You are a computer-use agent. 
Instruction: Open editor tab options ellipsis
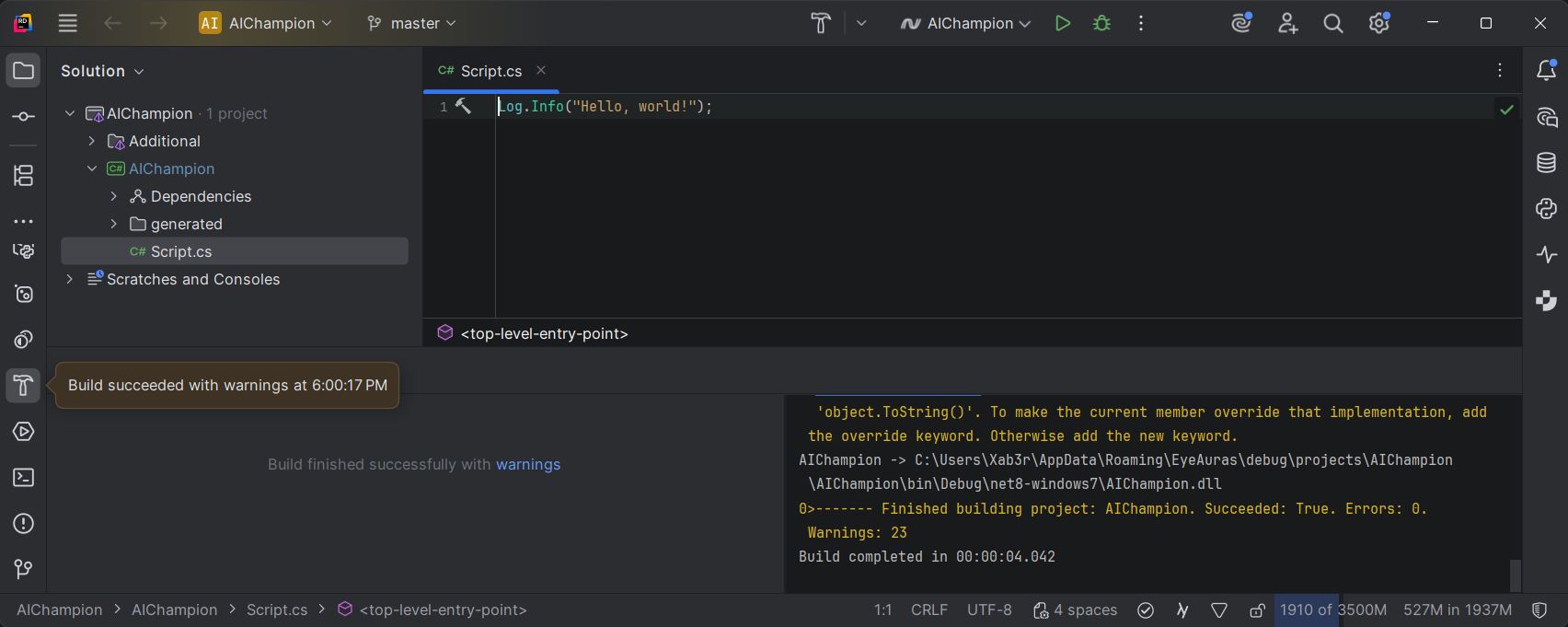pos(1500,70)
